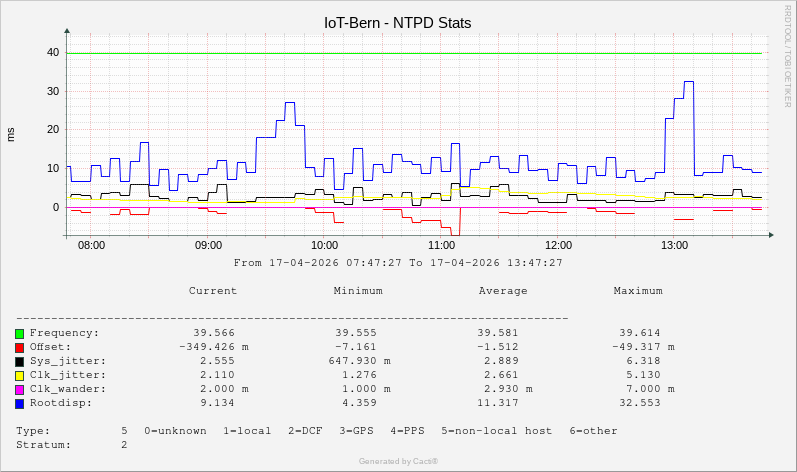
Task: Click the 40 value on y-axis
Action: click(53, 52)
